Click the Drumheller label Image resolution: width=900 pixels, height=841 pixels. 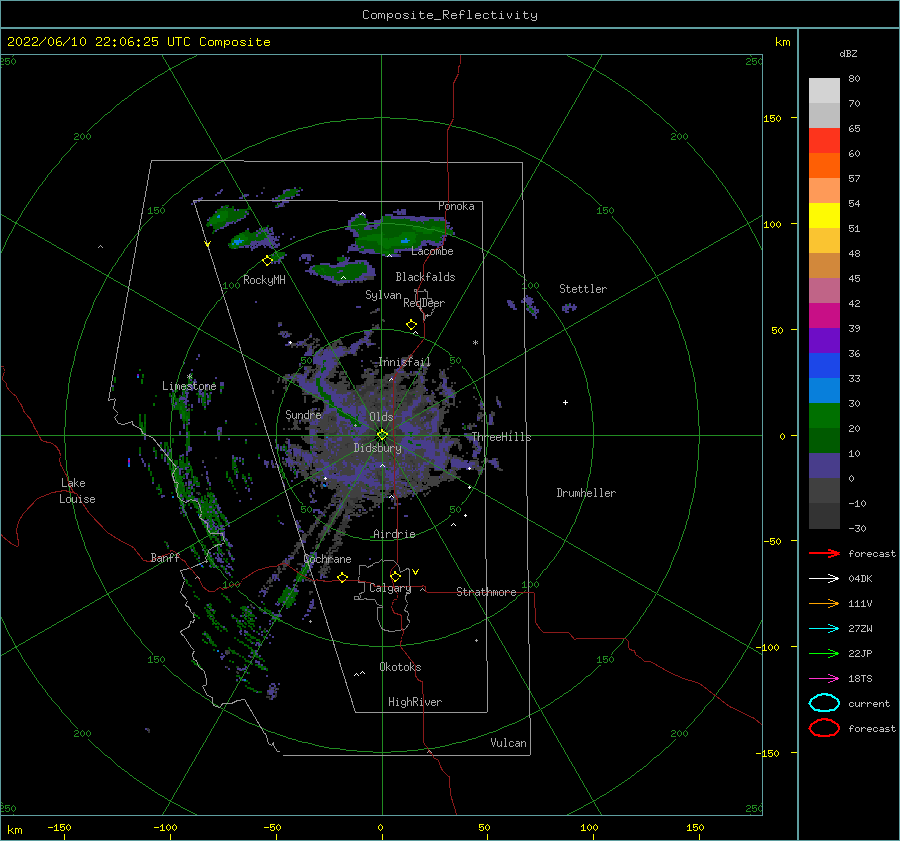click(x=586, y=493)
